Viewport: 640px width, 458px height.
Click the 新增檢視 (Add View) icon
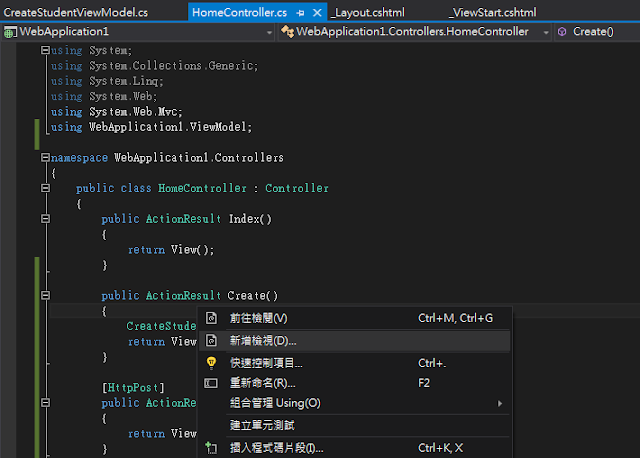(211, 341)
